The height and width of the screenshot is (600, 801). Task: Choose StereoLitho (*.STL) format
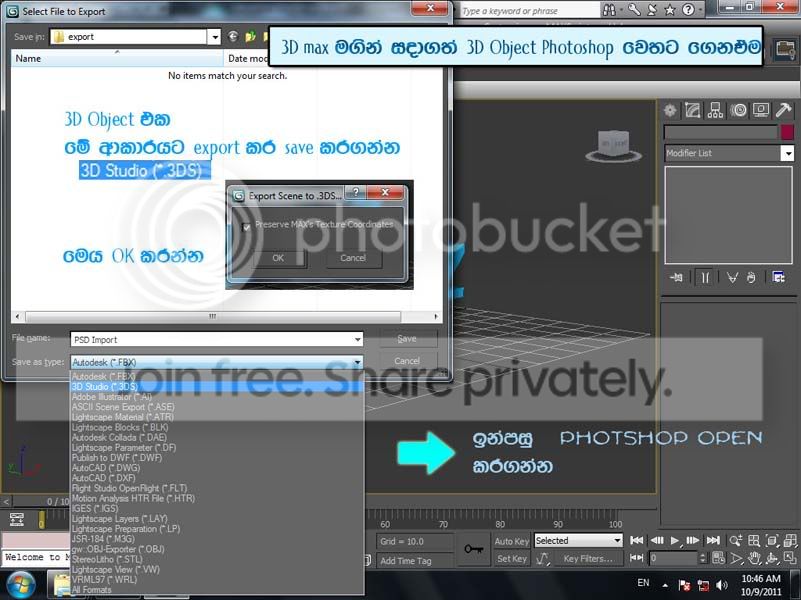(217, 560)
